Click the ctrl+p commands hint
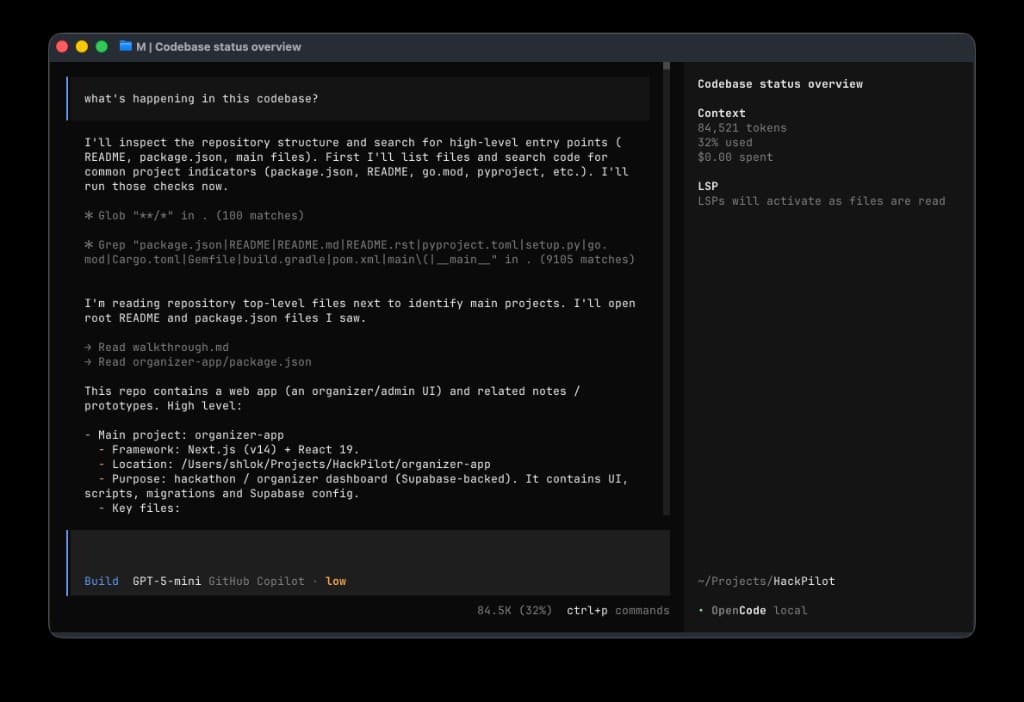 tap(618, 611)
